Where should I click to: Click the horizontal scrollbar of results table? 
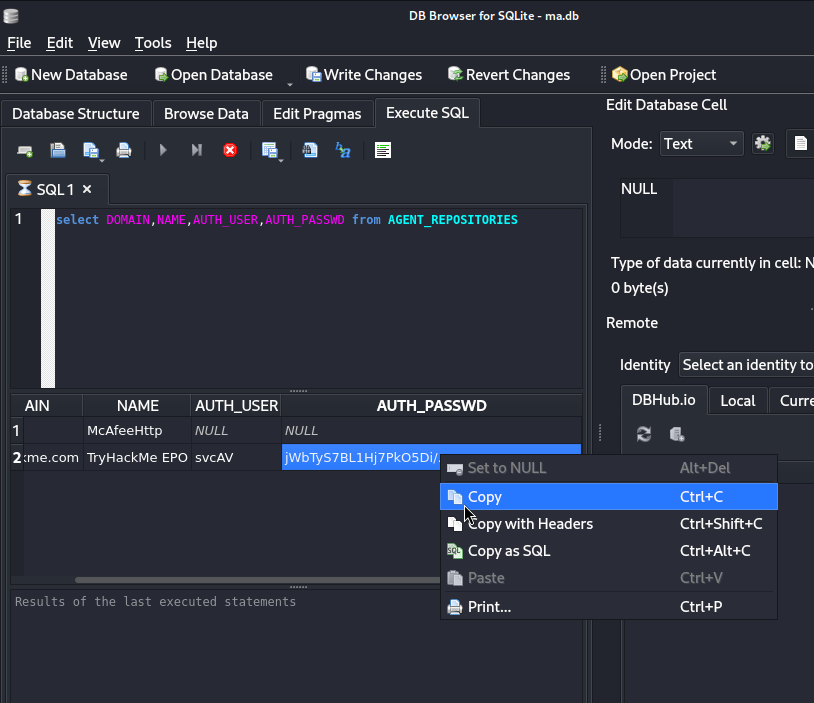pyautogui.click(x=257, y=580)
